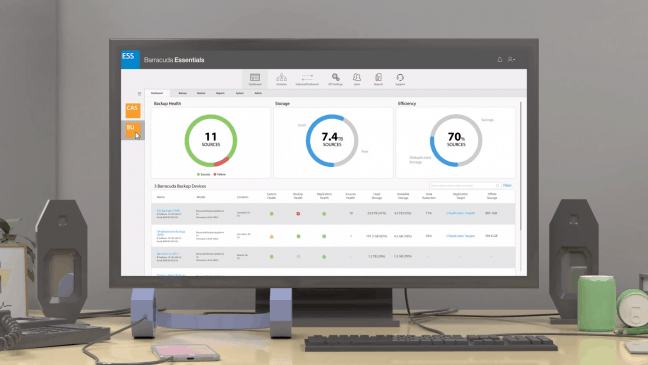Click the red Failure legend marker
This screenshot has height=365, width=648.
tap(215, 174)
